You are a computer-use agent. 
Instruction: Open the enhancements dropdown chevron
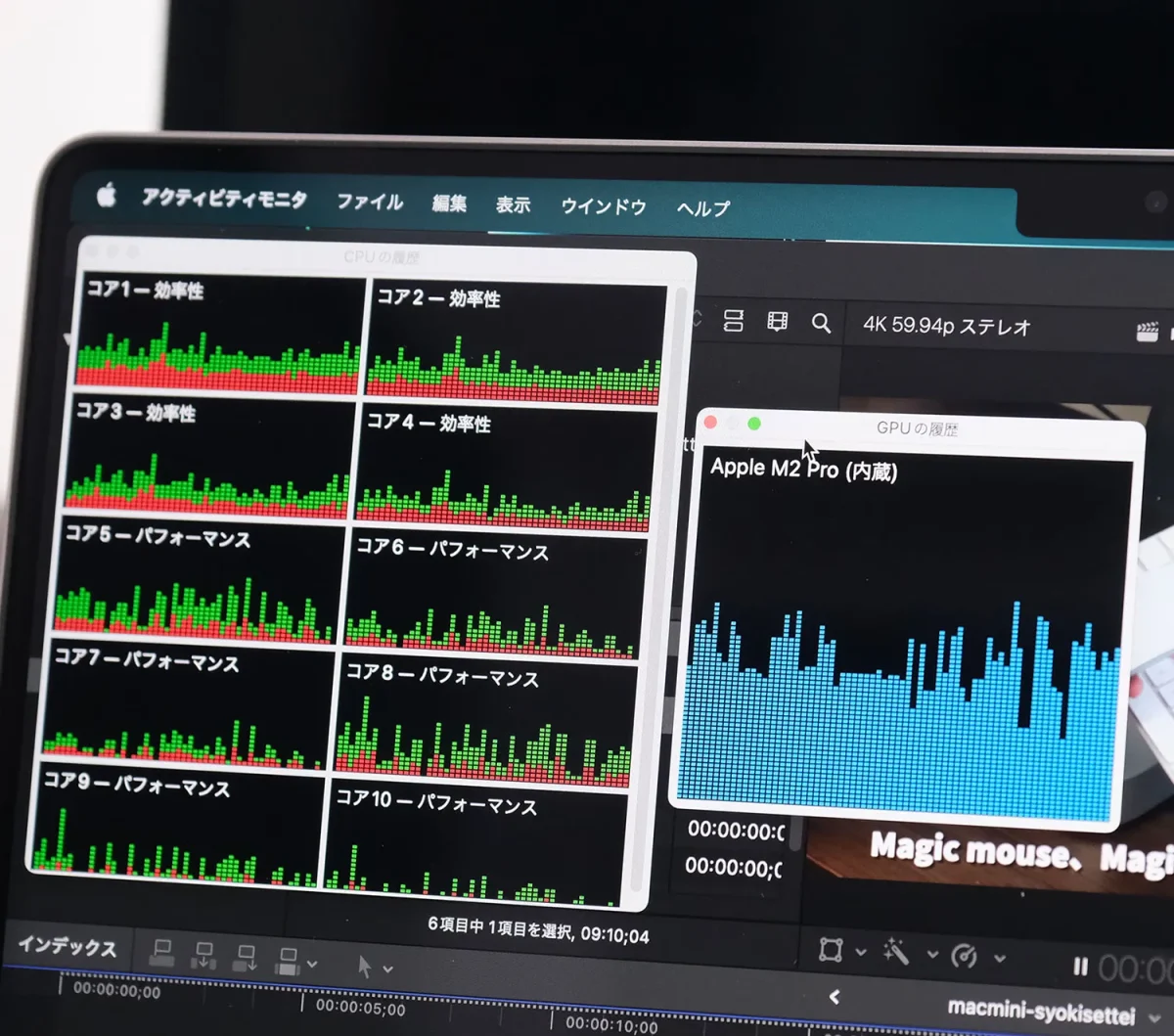(x=932, y=954)
